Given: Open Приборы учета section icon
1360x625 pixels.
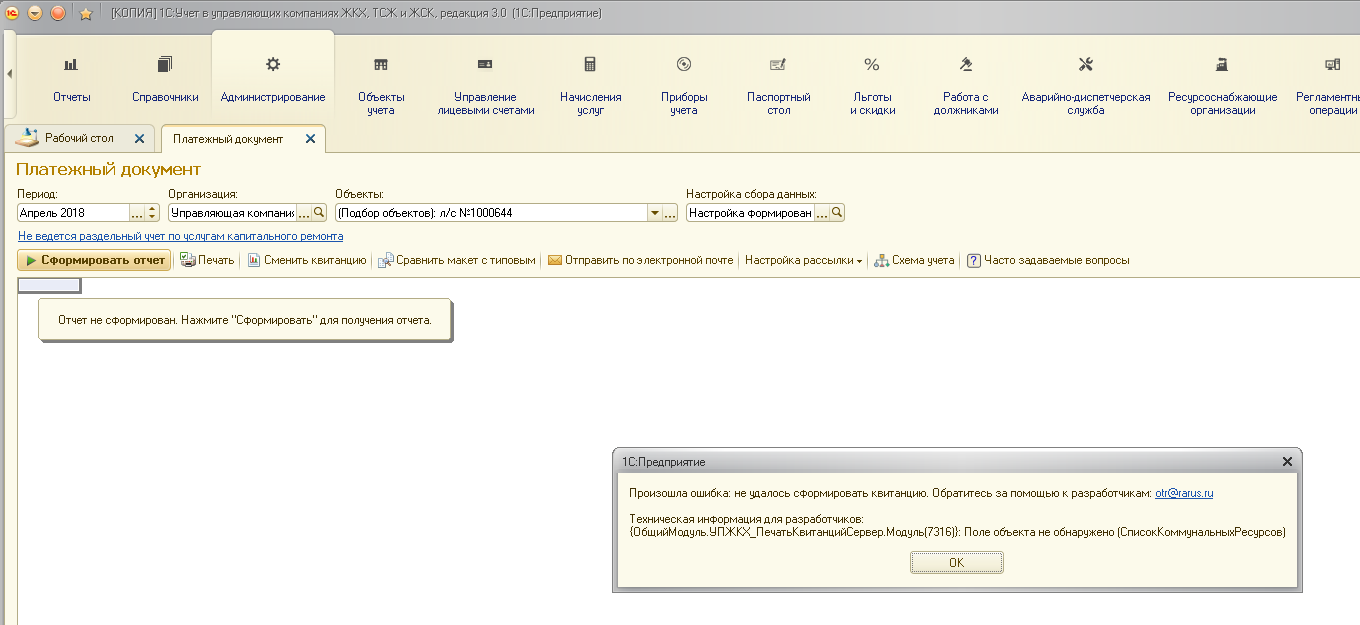Looking at the screenshot, I should [684, 65].
